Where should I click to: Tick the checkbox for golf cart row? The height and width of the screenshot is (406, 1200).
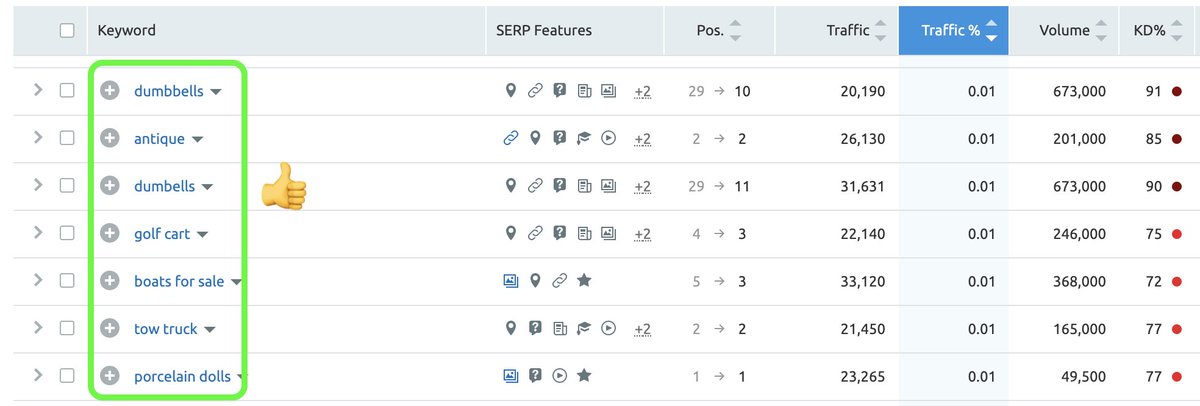click(67, 234)
